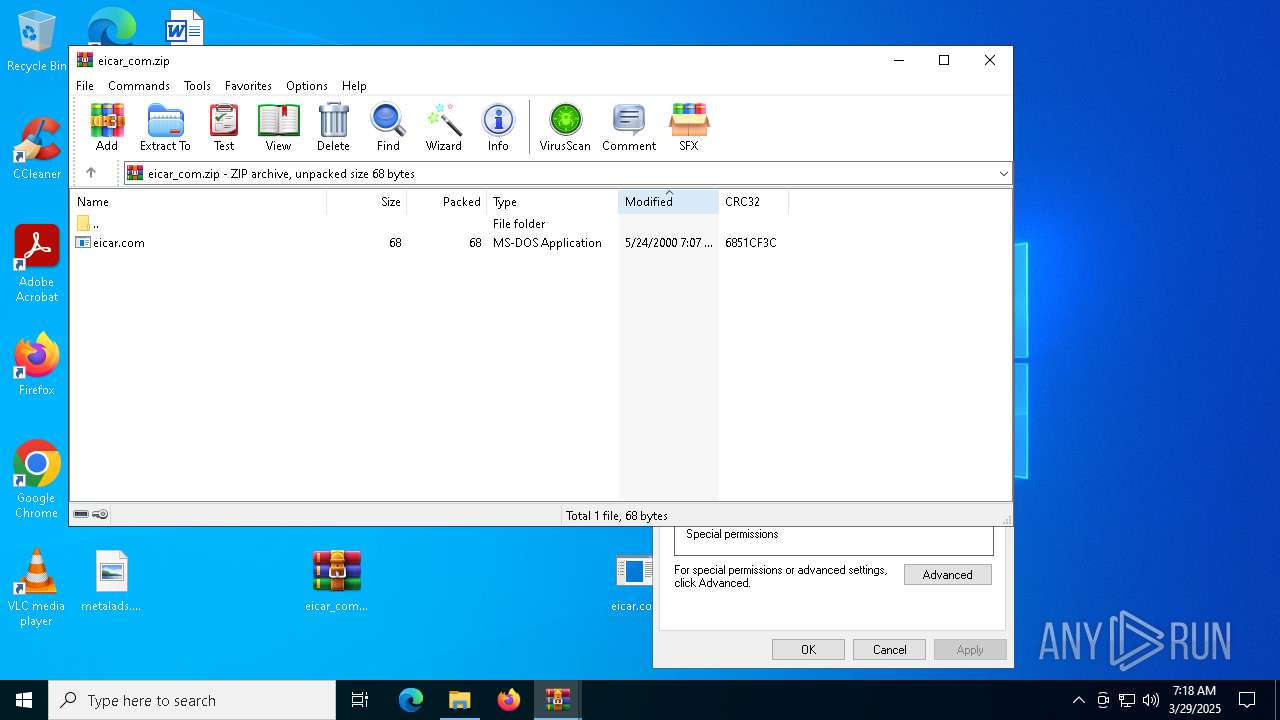Screen dimensions: 1280x720
Task: Sort by Size column header
Action: coord(367,202)
